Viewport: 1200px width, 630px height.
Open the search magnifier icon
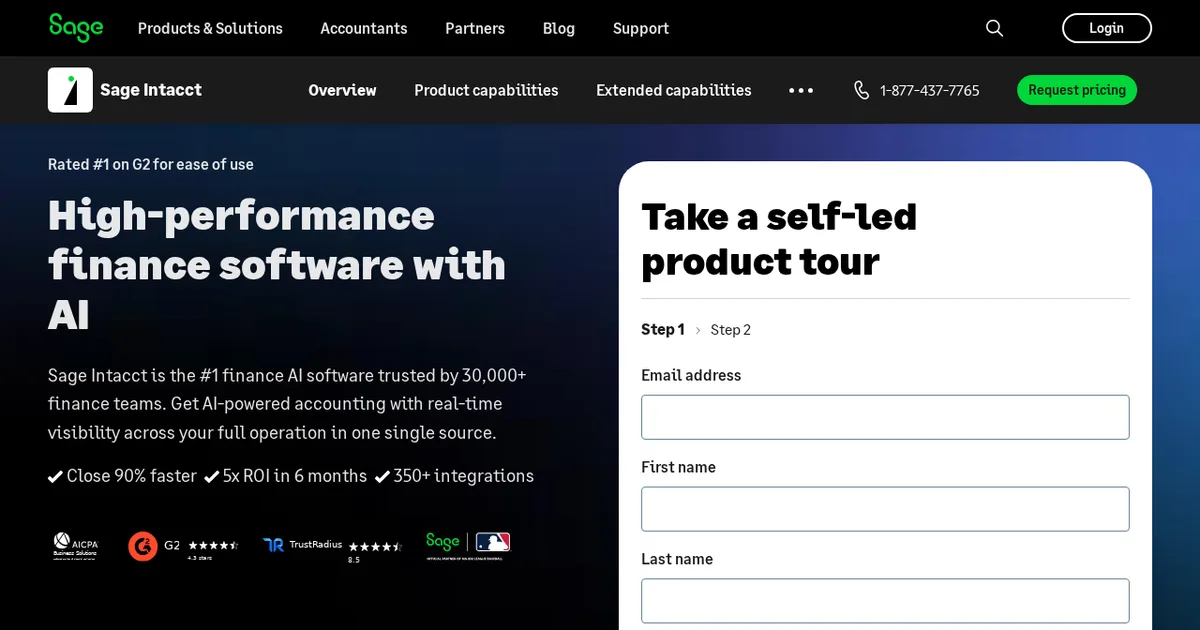(x=994, y=28)
